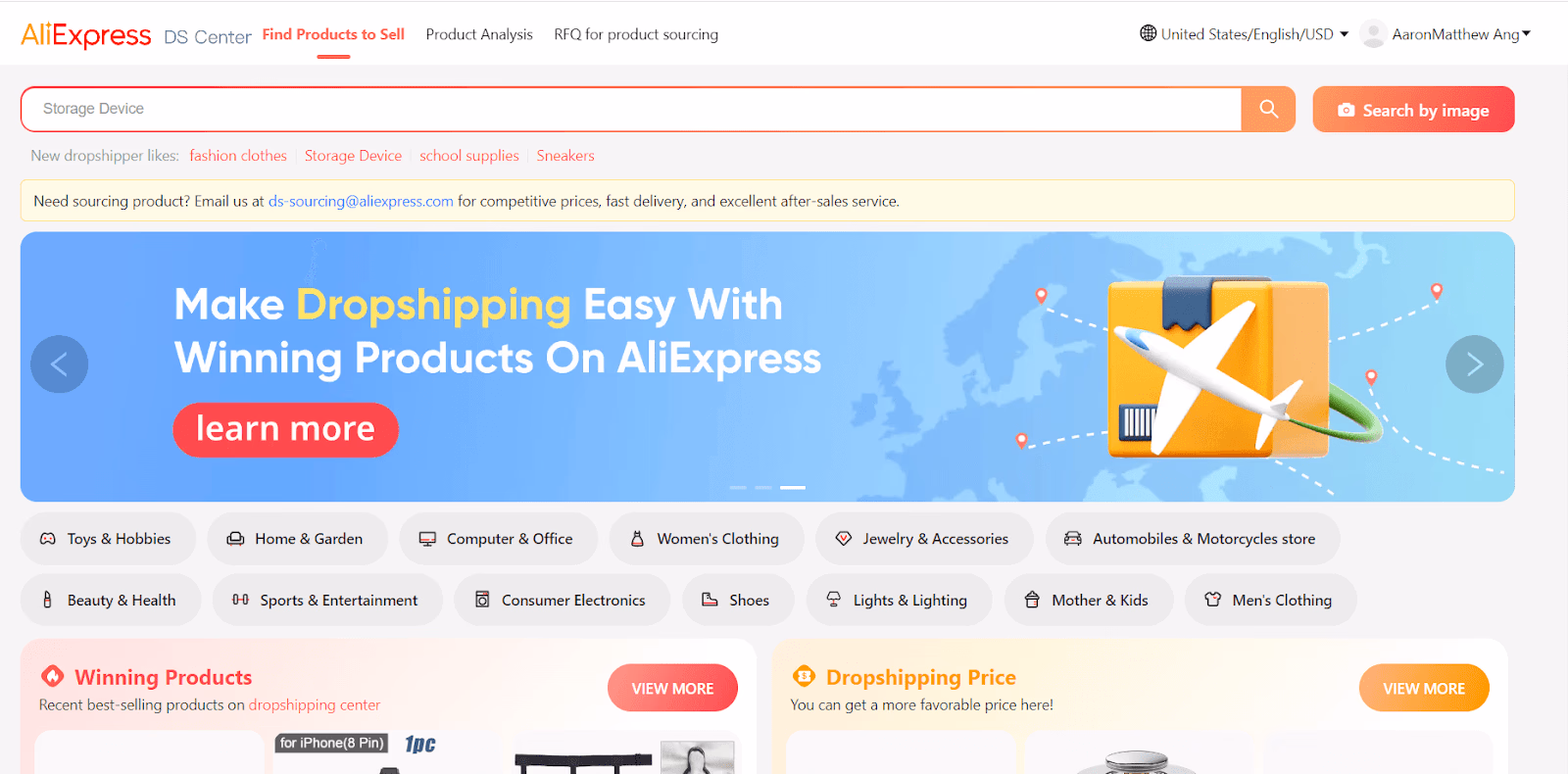Click ds-sourcing@aliexpress.com email link

point(361,201)
